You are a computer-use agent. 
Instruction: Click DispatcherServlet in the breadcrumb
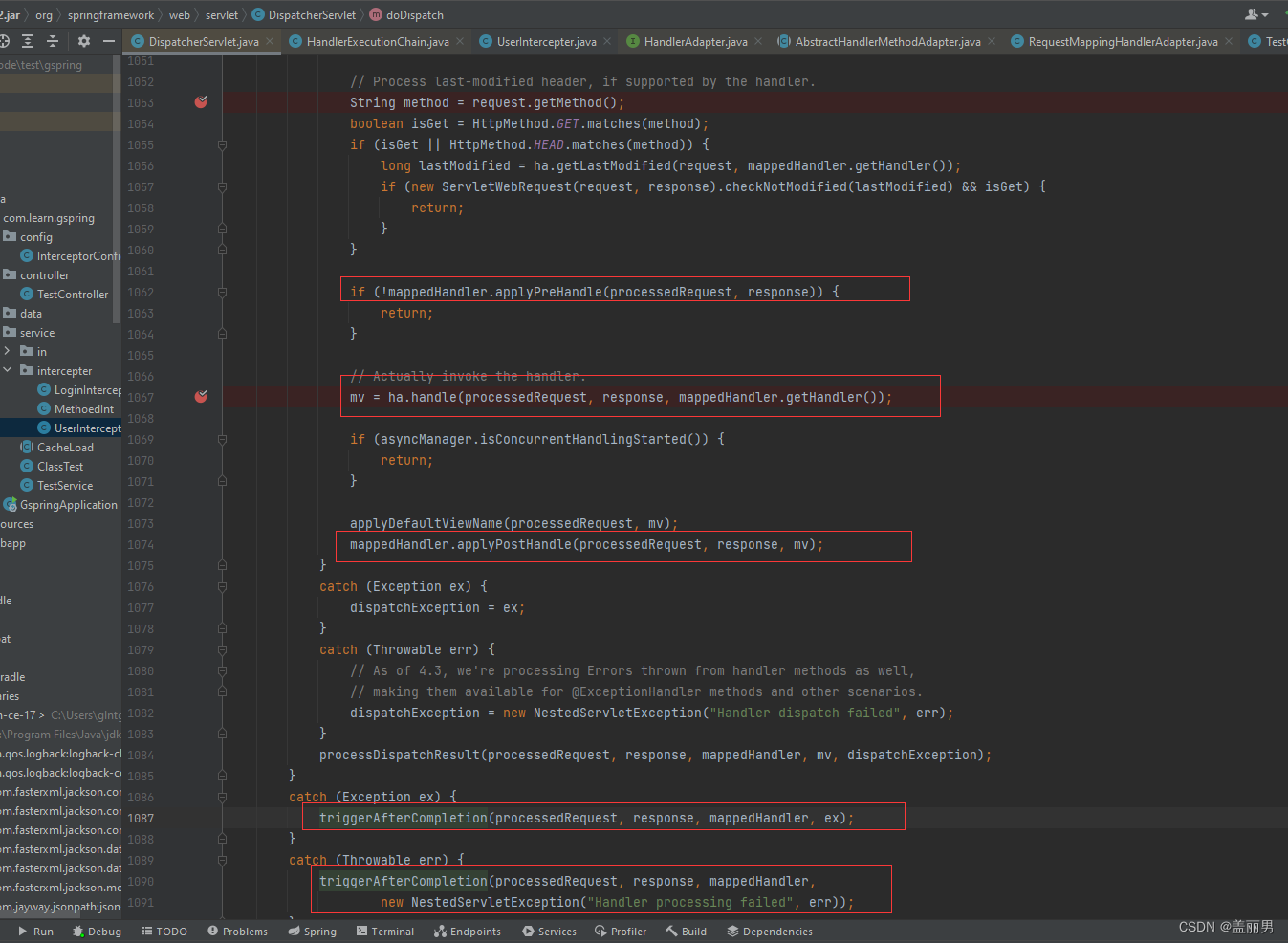[x=304, y=15]
